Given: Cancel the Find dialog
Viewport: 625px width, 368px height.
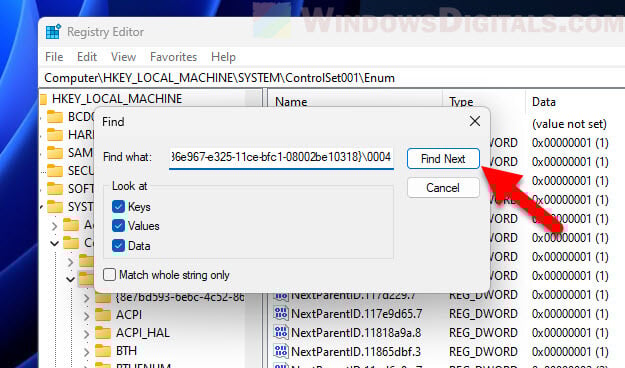Looking at the screenshot, I should click(x=443, y=187).
